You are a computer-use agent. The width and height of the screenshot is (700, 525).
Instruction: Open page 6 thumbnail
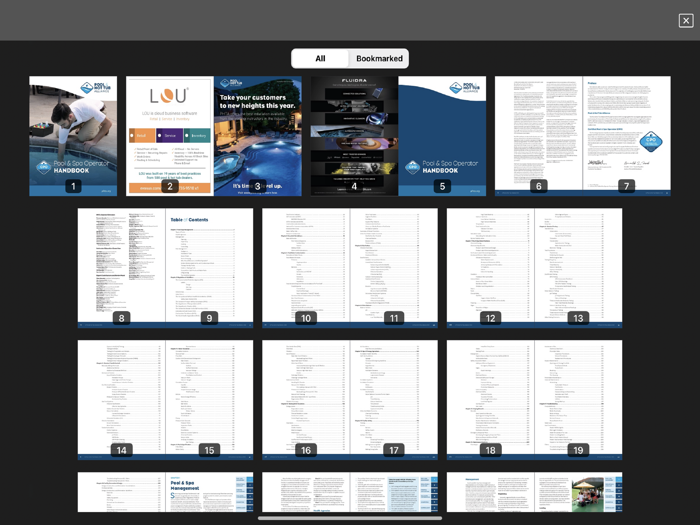tap(539, 136)
